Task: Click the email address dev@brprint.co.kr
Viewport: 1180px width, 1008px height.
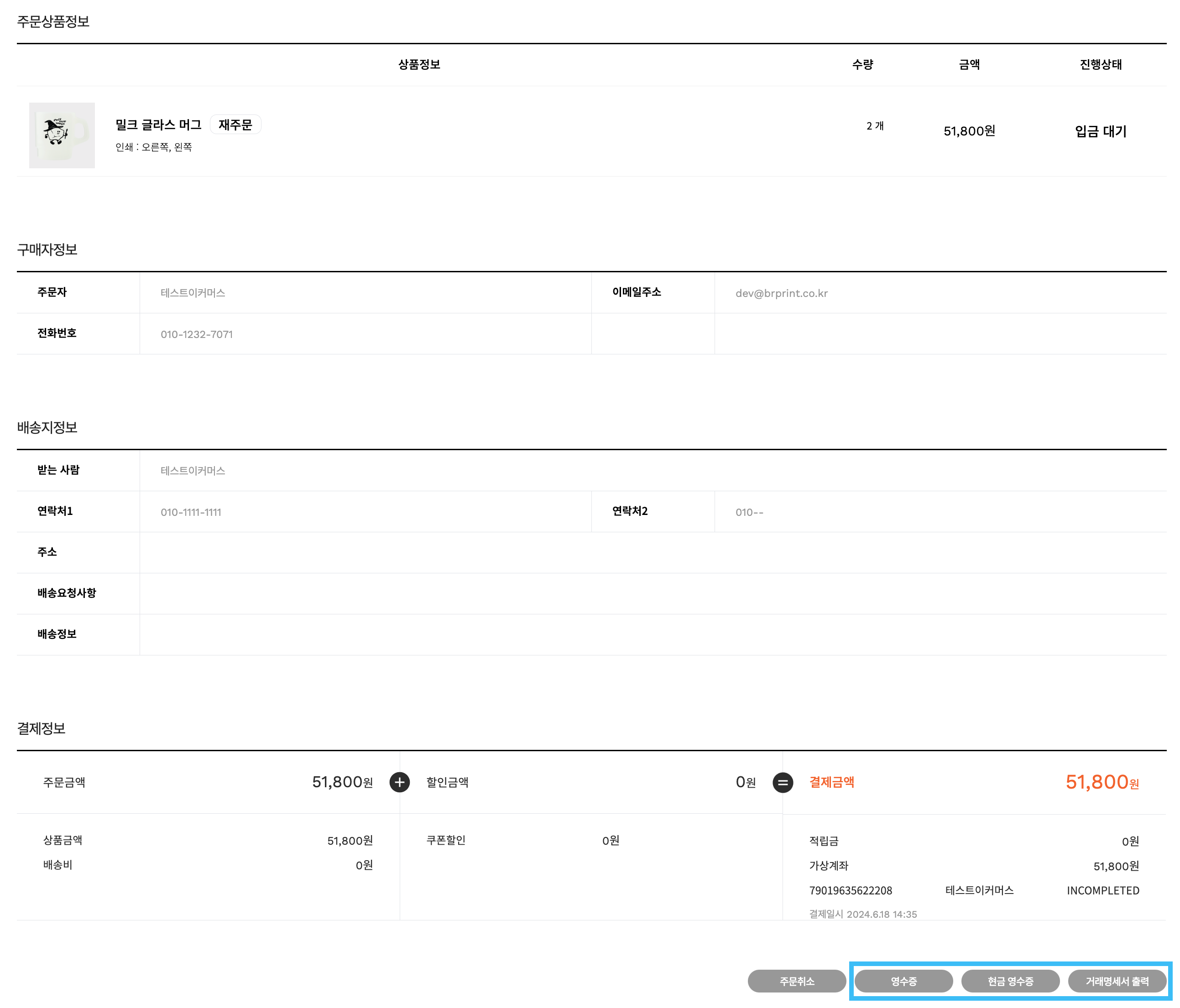Action: click(781, 293)
